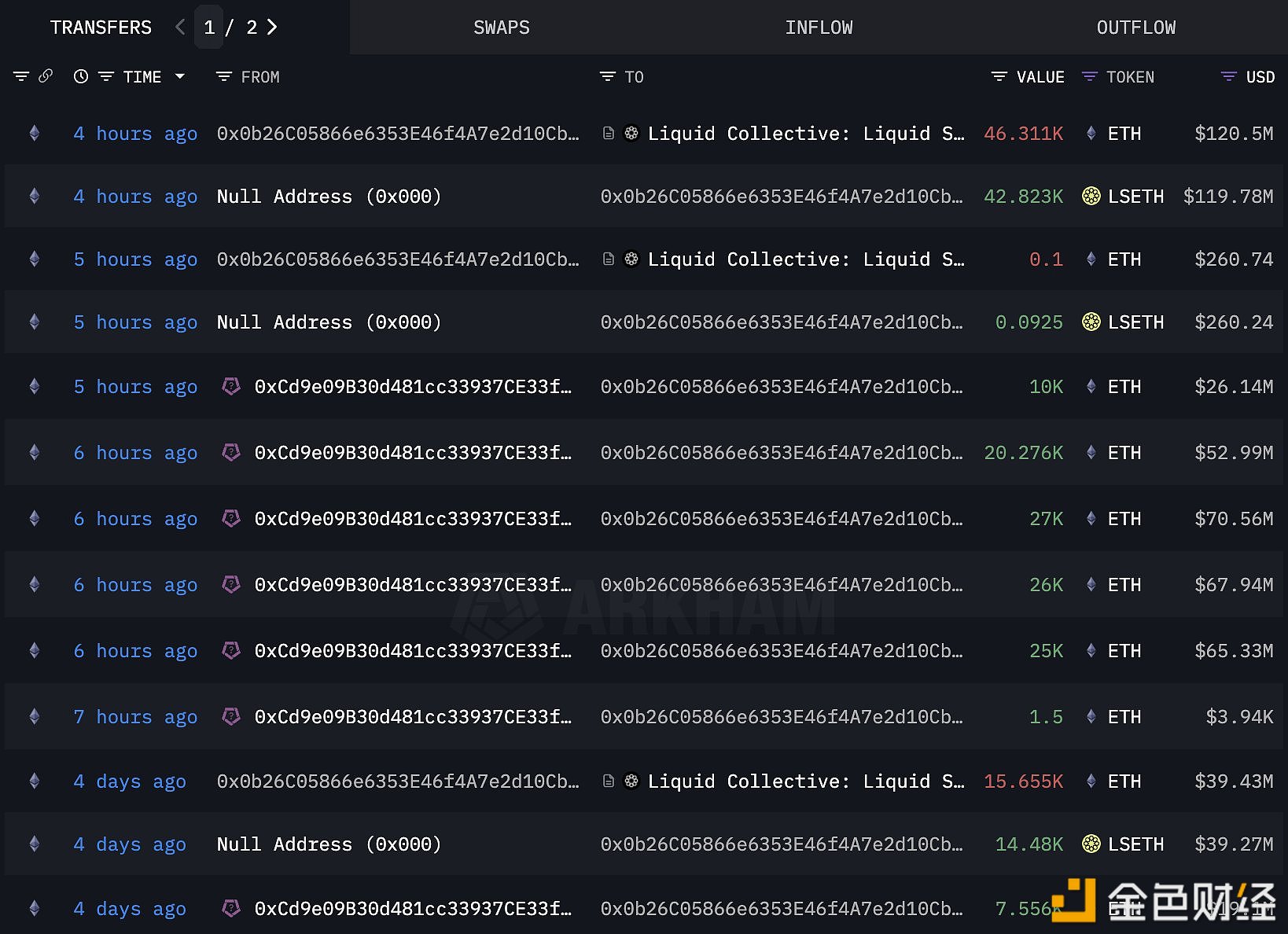Click the USD column filter icon
This screenshot has width=1288, height=934.
tap(1228, 77)
